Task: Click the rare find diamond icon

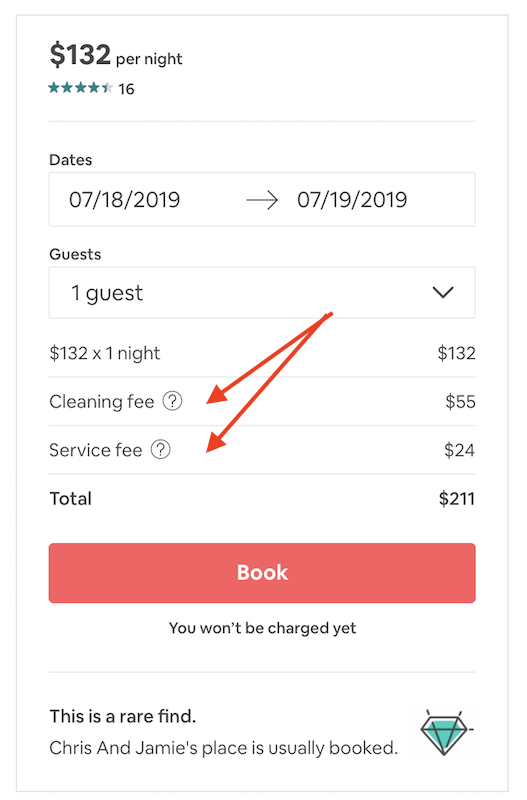Action: click(446, 733)
